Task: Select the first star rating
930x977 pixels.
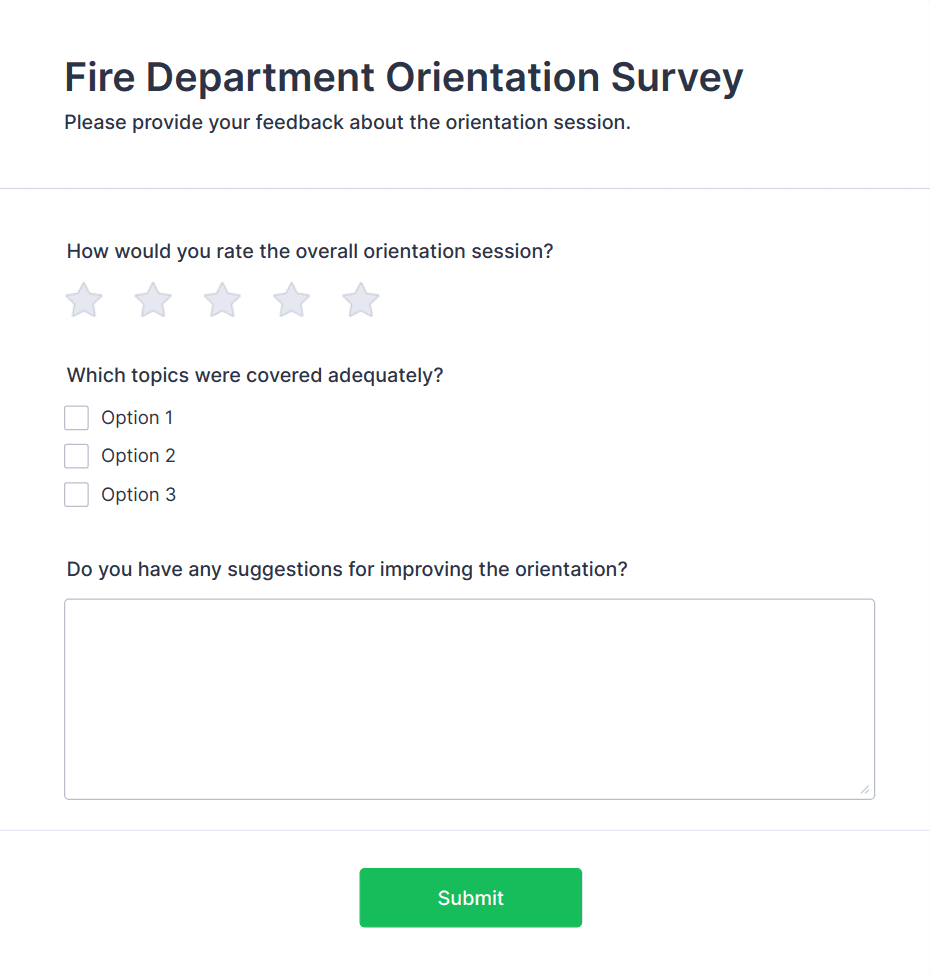Action: tap(84, 299)
